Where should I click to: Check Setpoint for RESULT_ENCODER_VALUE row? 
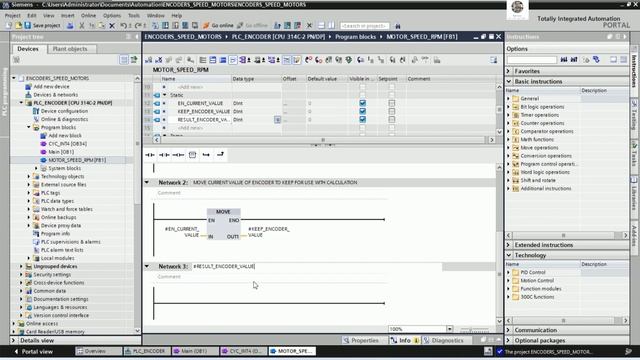click(x=392, y=120)
